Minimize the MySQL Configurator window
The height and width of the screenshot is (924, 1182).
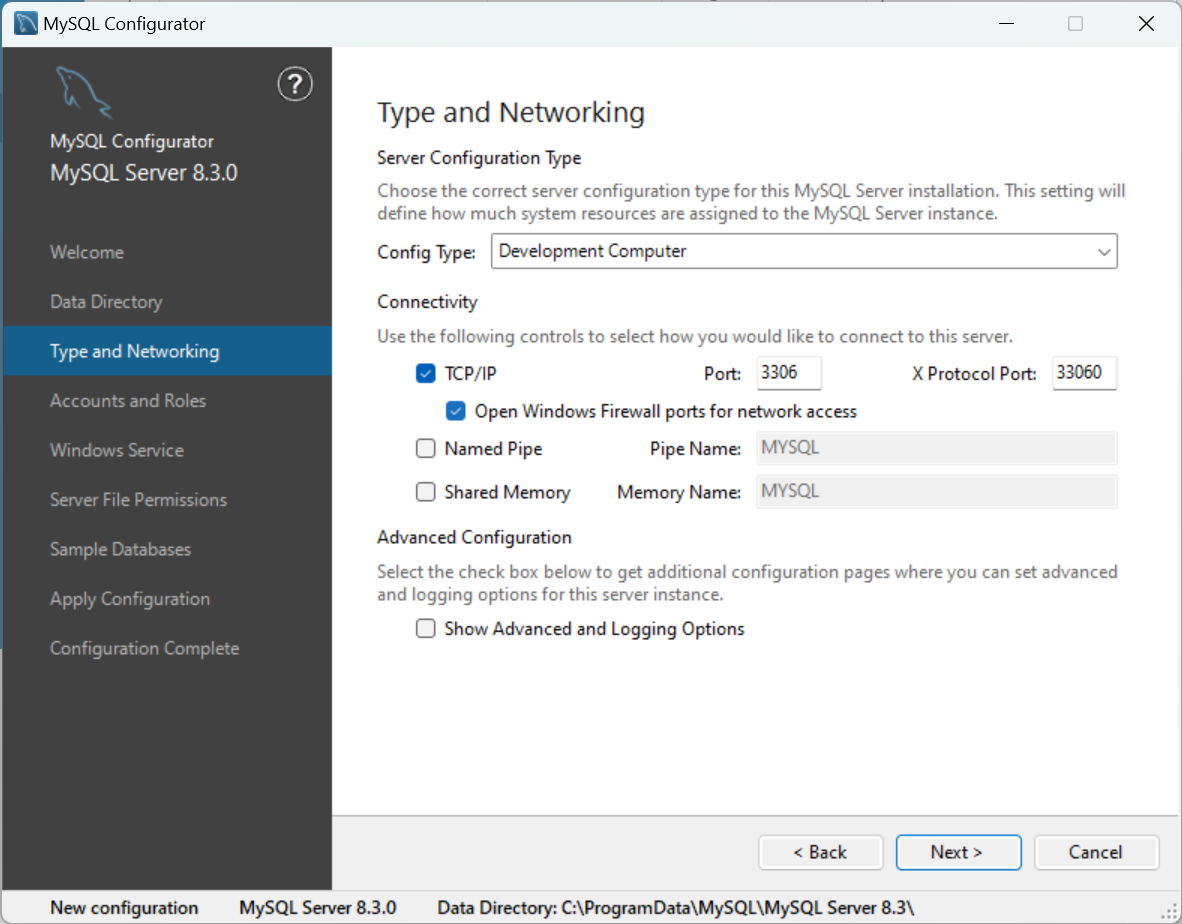click(1006, 23)
